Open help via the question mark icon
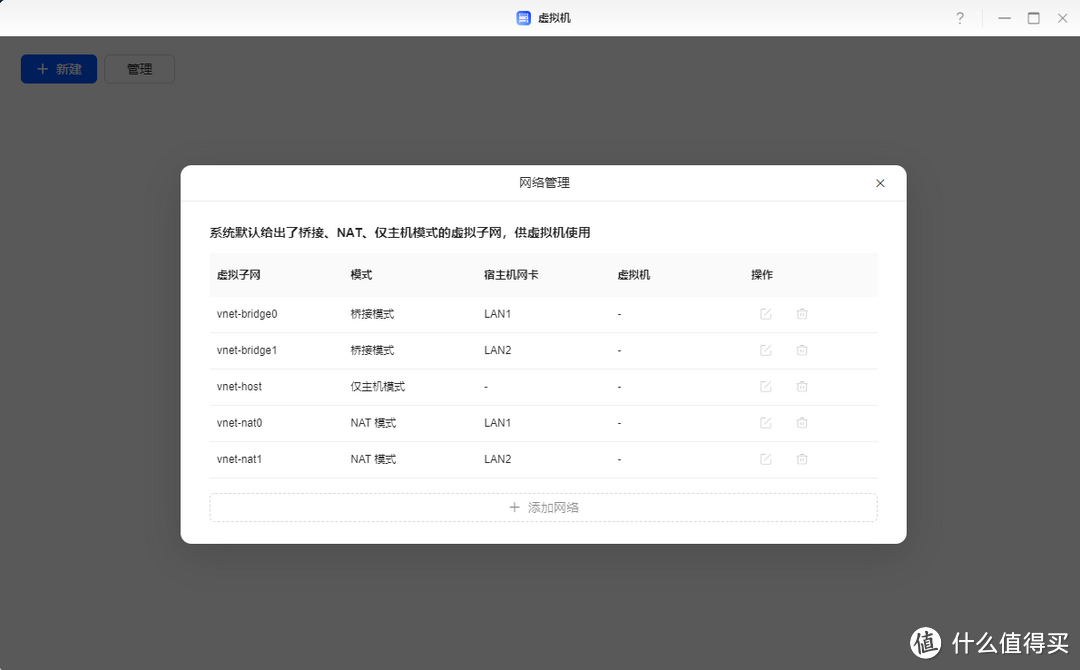 [x=959, y=17]
